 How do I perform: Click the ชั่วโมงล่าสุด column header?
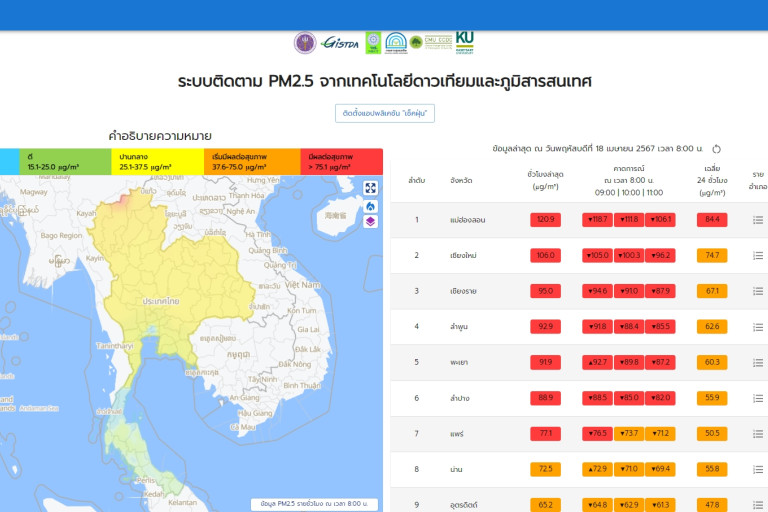[x=546, y=179]
